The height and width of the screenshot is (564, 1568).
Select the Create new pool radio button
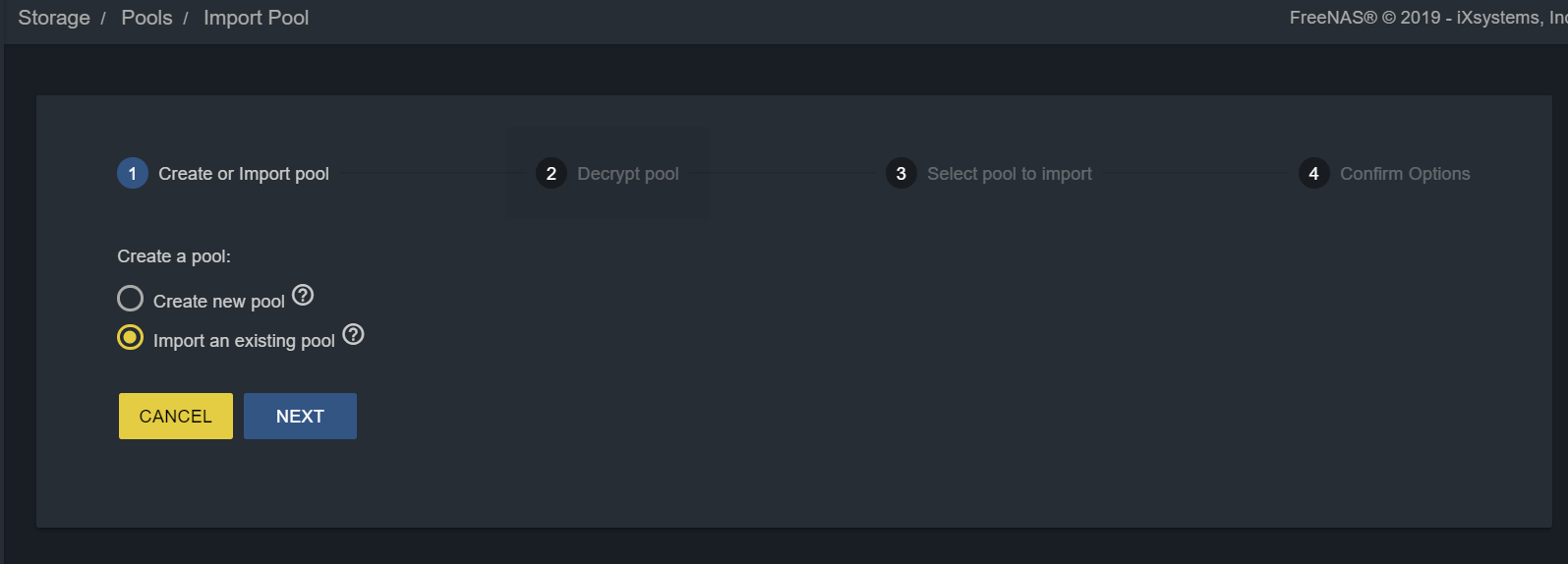pyautogui.click(x=130, y=298)
